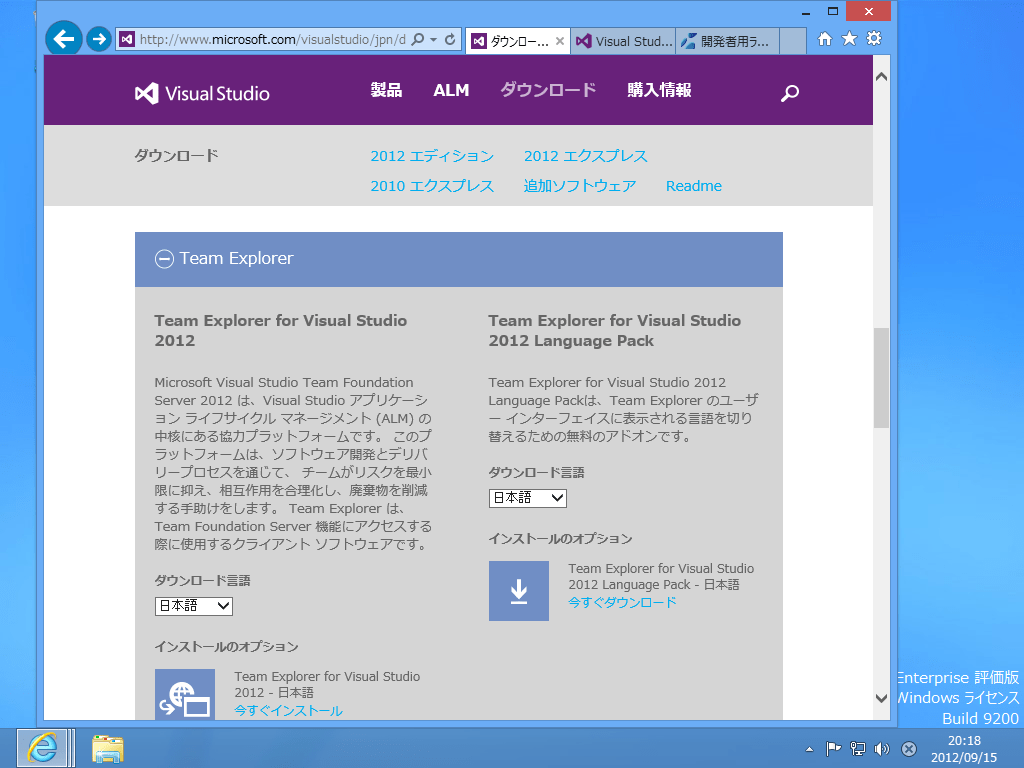Click the scrollbar up arrow
Screen dimensions: 1024x768
coord(881,76)
